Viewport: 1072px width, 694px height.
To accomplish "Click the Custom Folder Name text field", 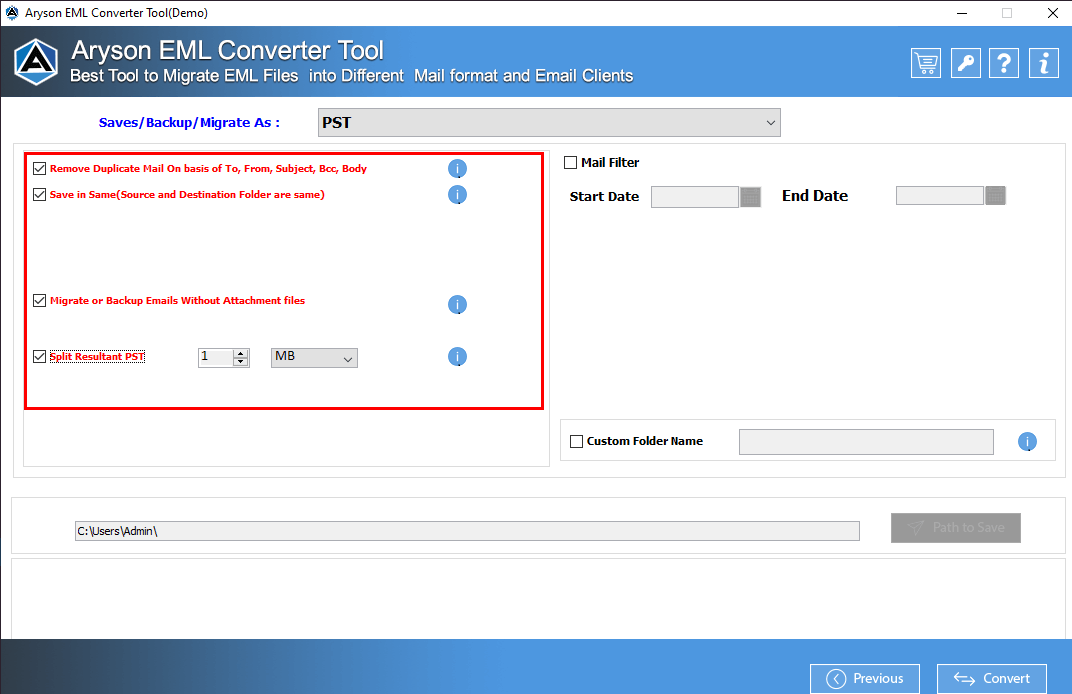I will coord(866,442).
